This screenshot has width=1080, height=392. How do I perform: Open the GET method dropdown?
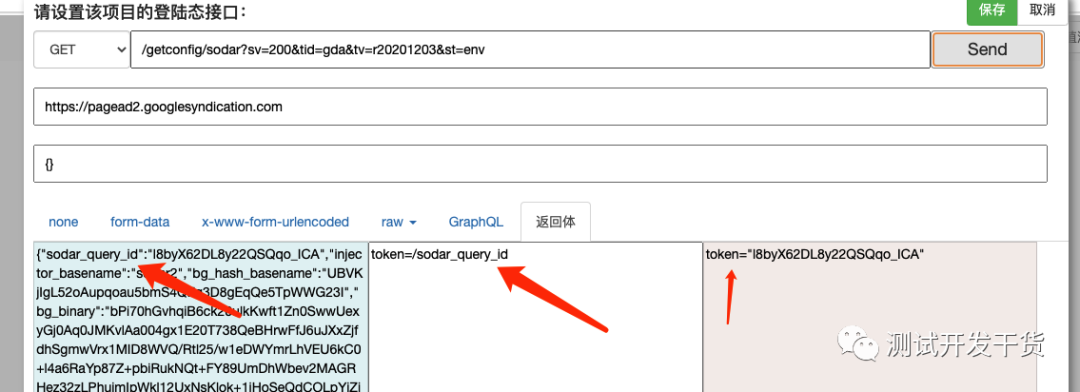tap(82, 50)
